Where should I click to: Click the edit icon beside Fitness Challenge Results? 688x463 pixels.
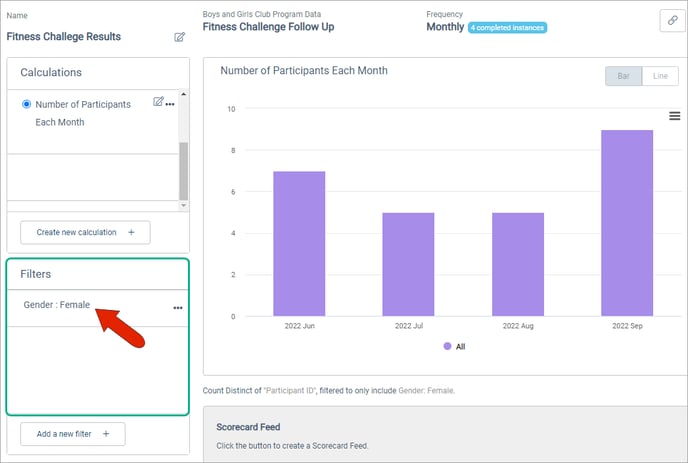coord(180,37)
